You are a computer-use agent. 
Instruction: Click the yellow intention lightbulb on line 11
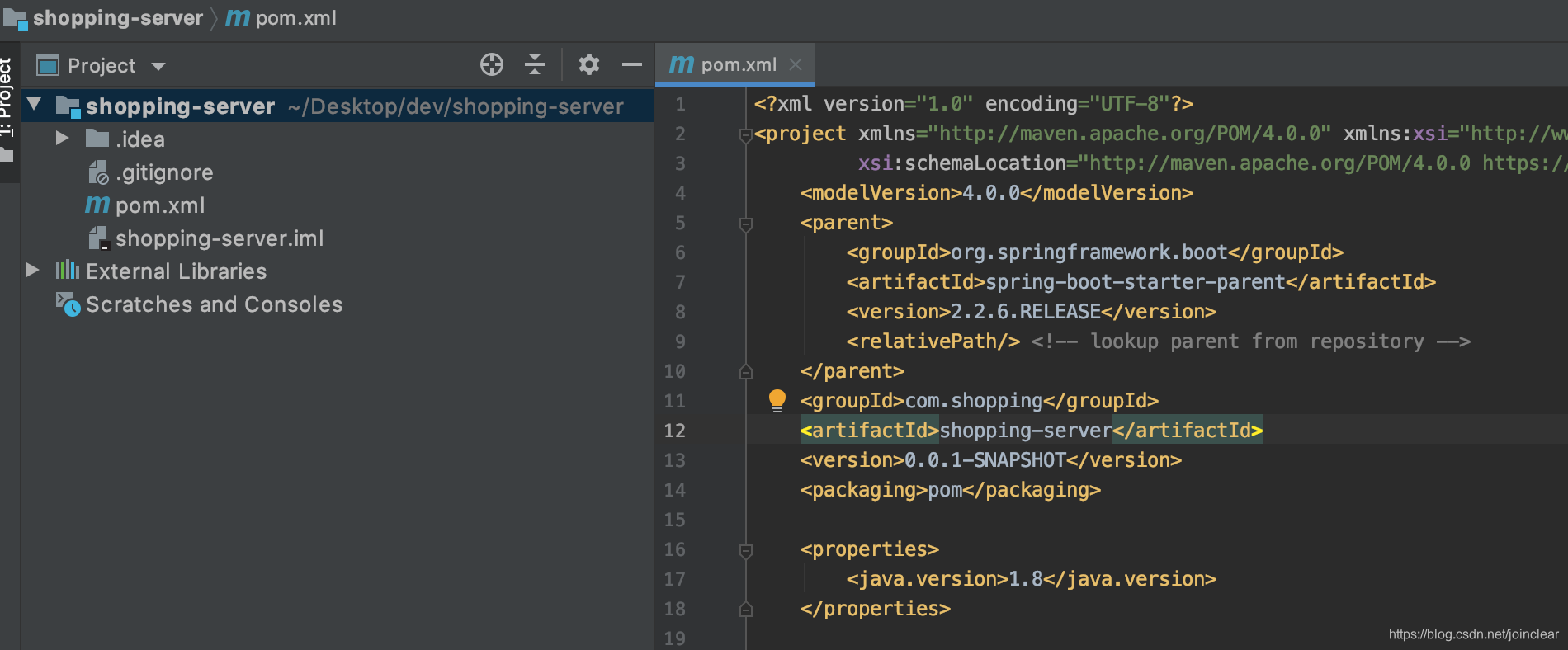[777, 400]
